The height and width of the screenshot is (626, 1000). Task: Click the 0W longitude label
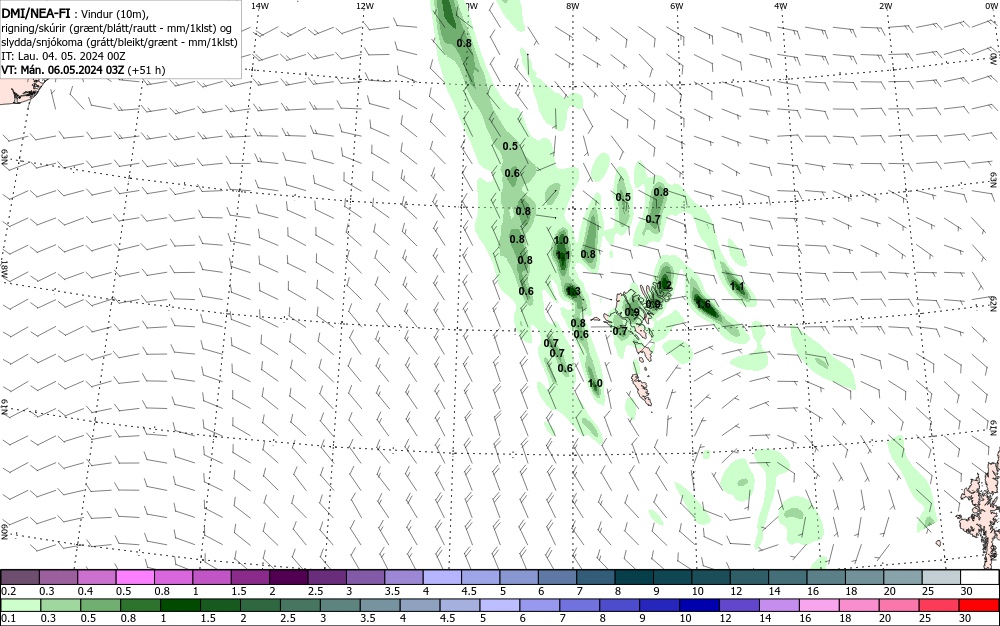coord(990,6)
